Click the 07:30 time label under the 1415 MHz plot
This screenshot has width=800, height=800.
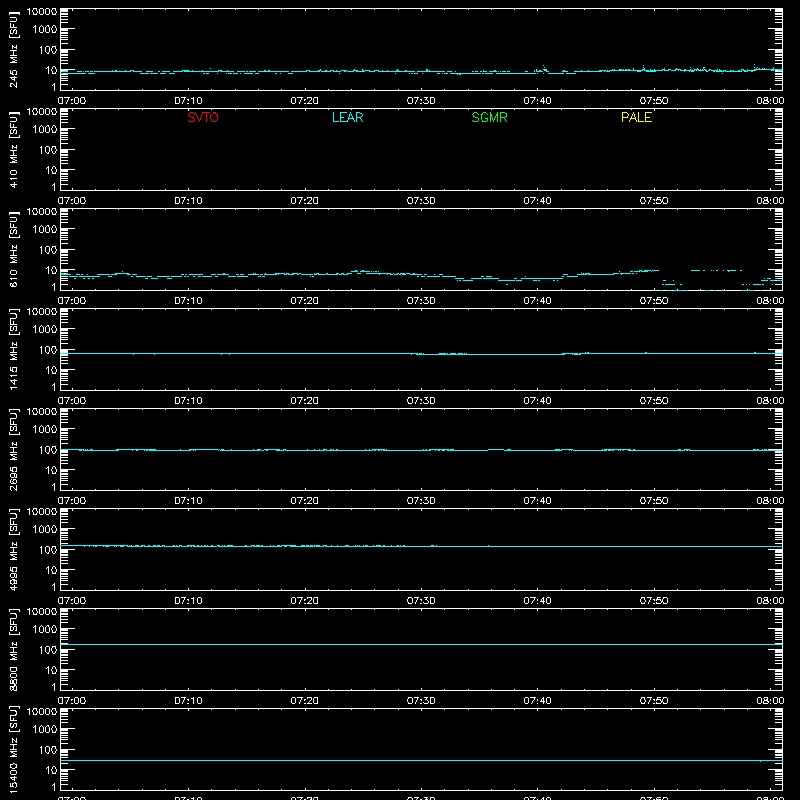421,401
